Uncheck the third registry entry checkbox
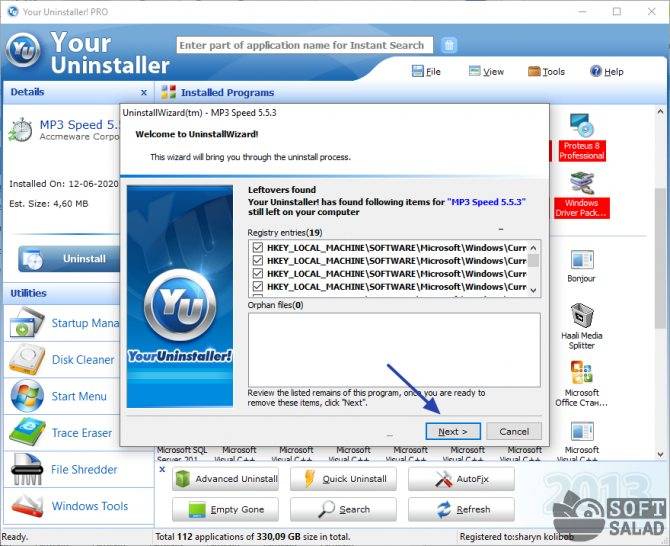Image resolution: width=670 pixels, height=546 pixels. (x=258, y=273)
